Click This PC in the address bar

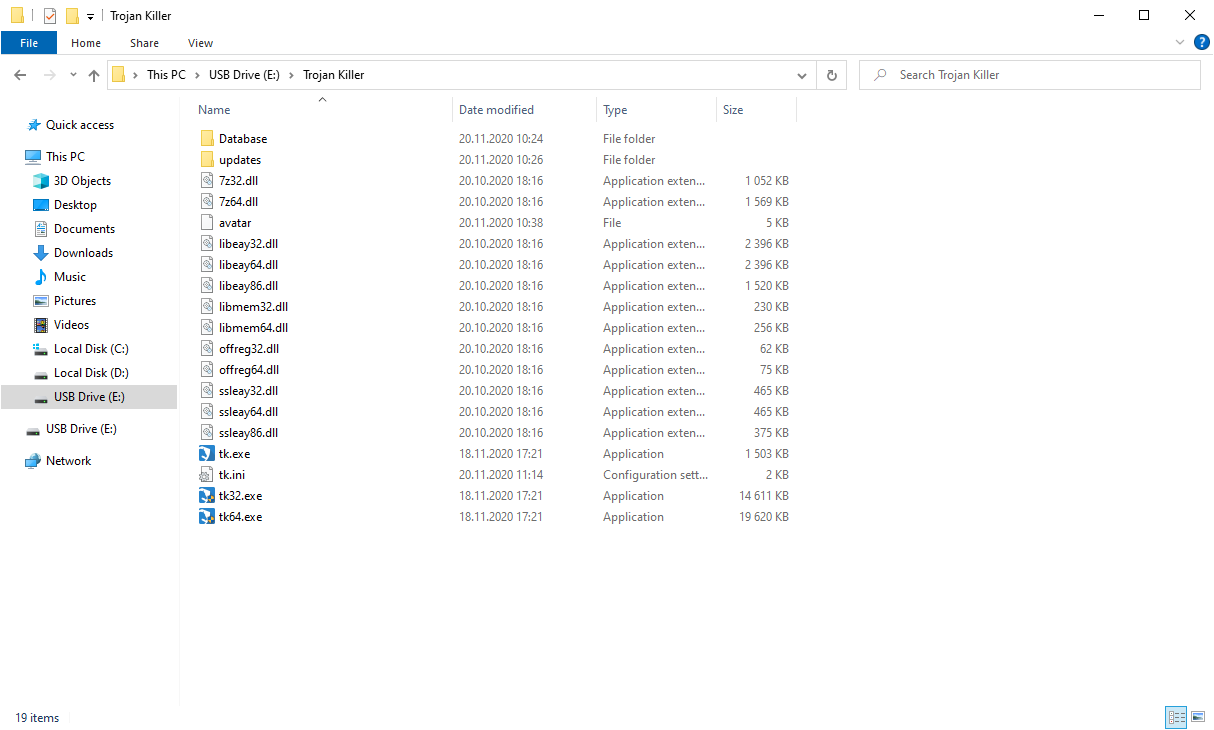[x=166, y=75]
